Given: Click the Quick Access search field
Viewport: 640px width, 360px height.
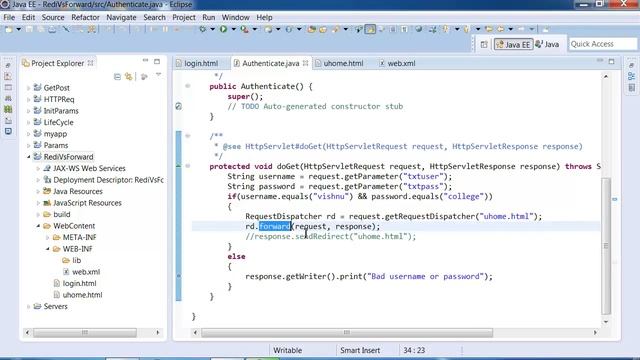Looking at the screenshot, I should coord(602,44).
